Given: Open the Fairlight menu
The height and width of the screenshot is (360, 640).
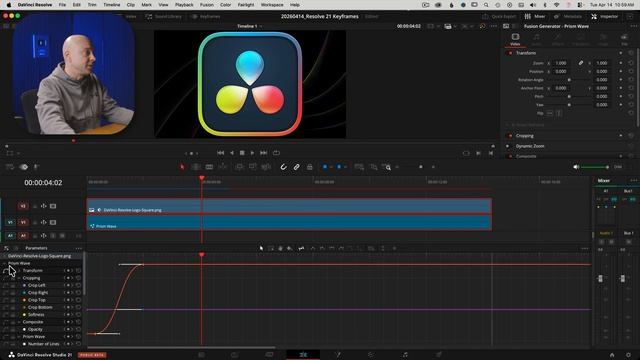Looking at the screenshot, I should [246, 5].
